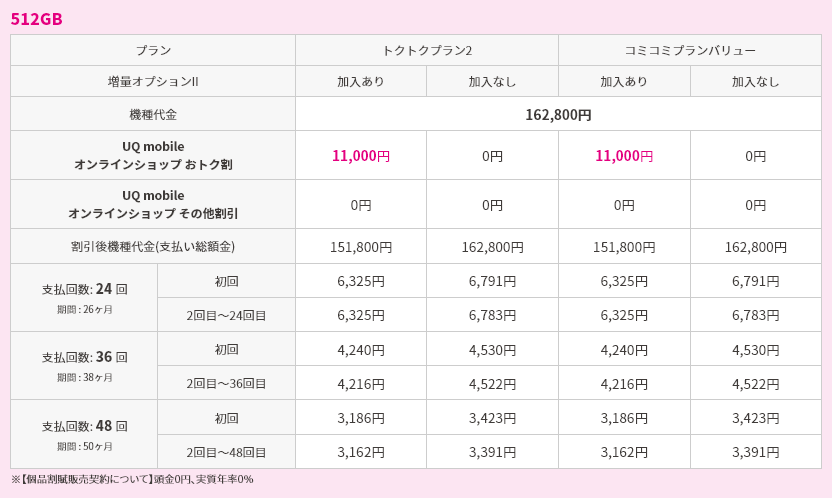Click the first 6,791円 initial payment cell
The height and width of the screenshot is (498, 832).
492,281
